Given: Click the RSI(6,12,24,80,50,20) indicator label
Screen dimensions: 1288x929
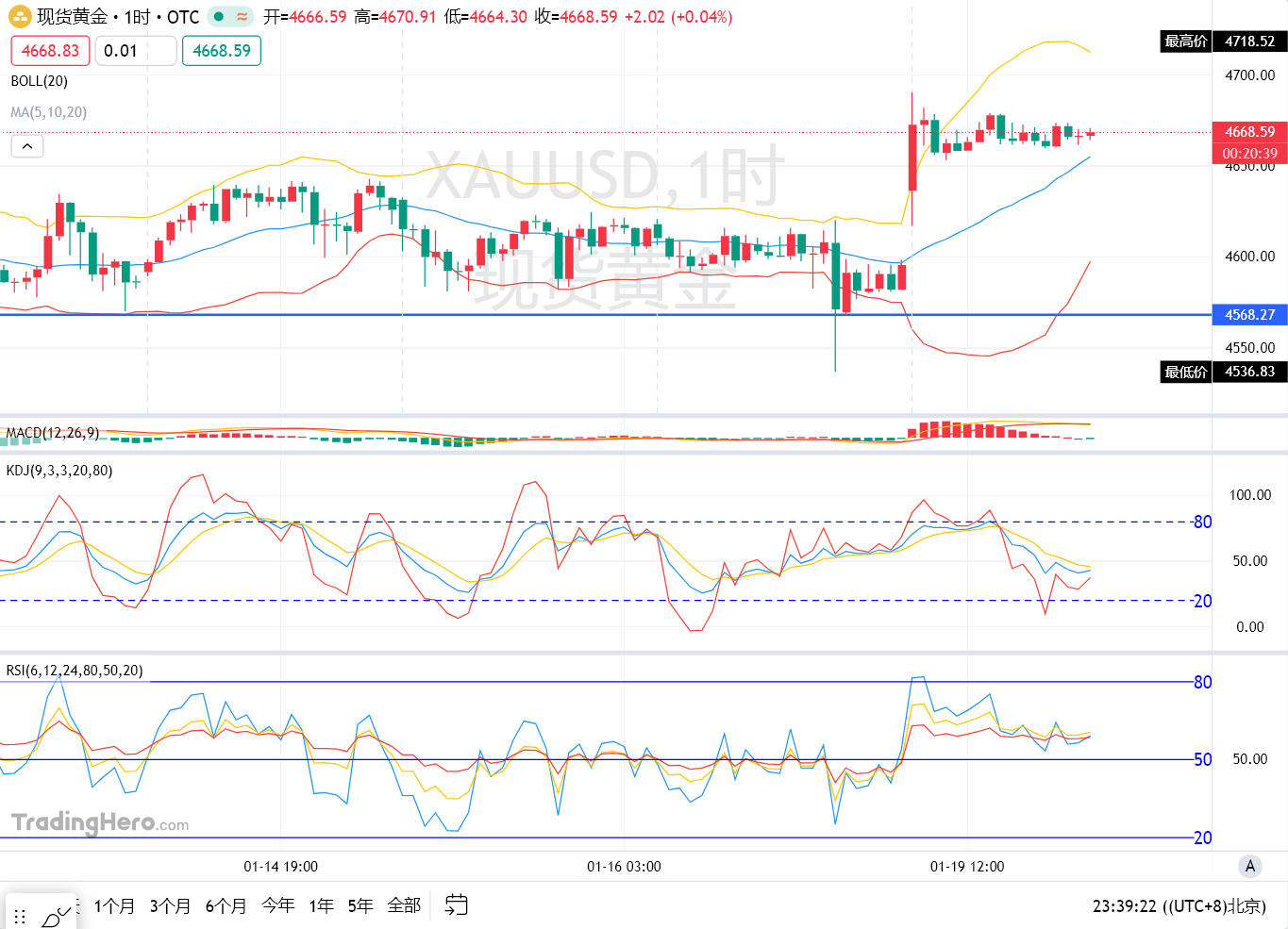Looking at the screenshot, I should tap(75, 671).
